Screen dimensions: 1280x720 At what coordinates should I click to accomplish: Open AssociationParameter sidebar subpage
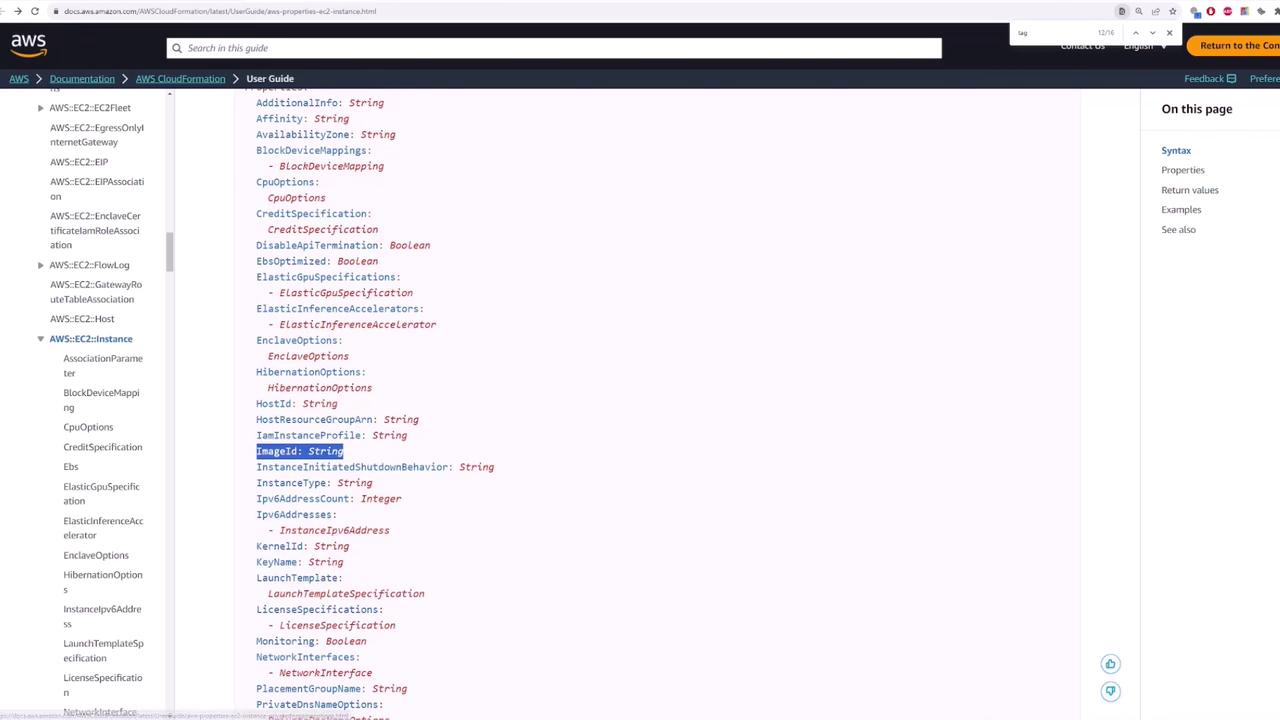pos(103,366)
